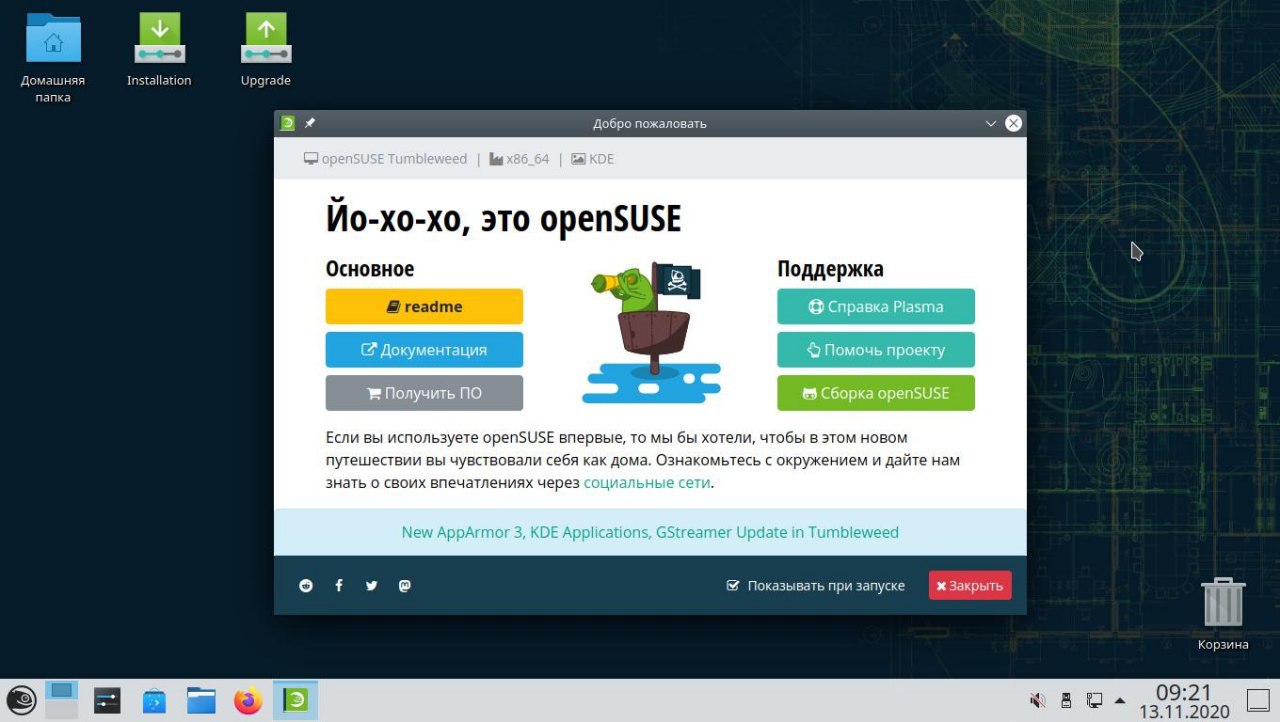Click the virtual desktop pager in taskbar
Image resolution: width=1280 pixels, height=722 pixels.
pos(62,700)
